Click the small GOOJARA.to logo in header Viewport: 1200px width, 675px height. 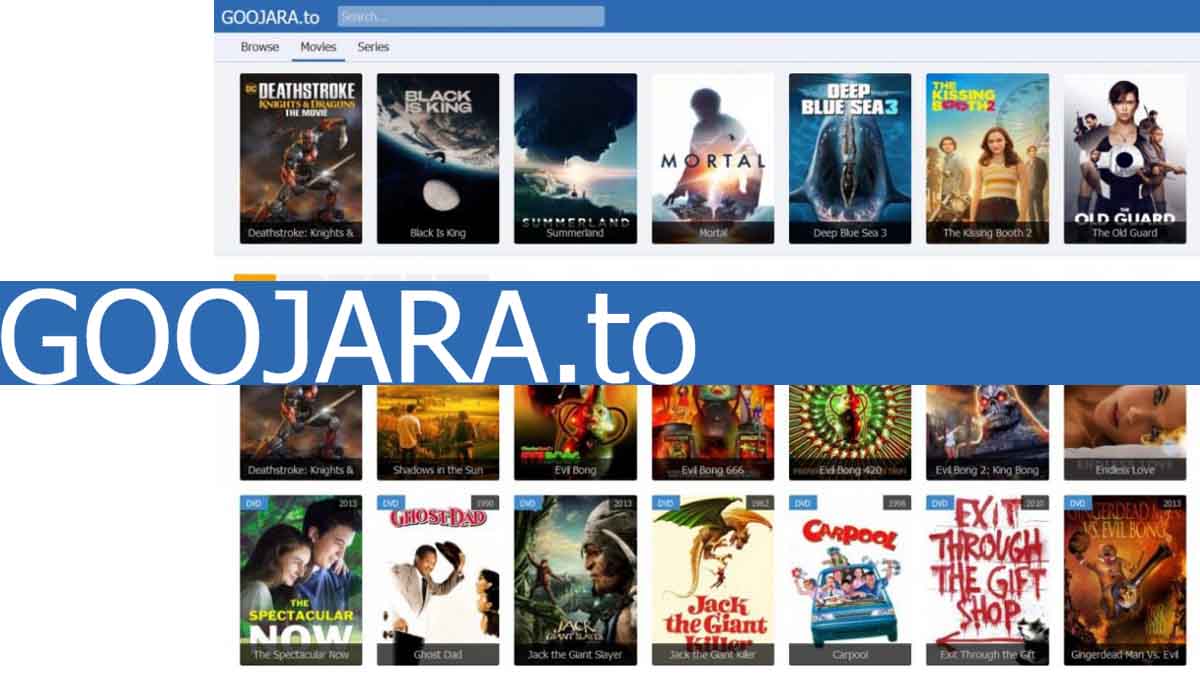(270, 16)
